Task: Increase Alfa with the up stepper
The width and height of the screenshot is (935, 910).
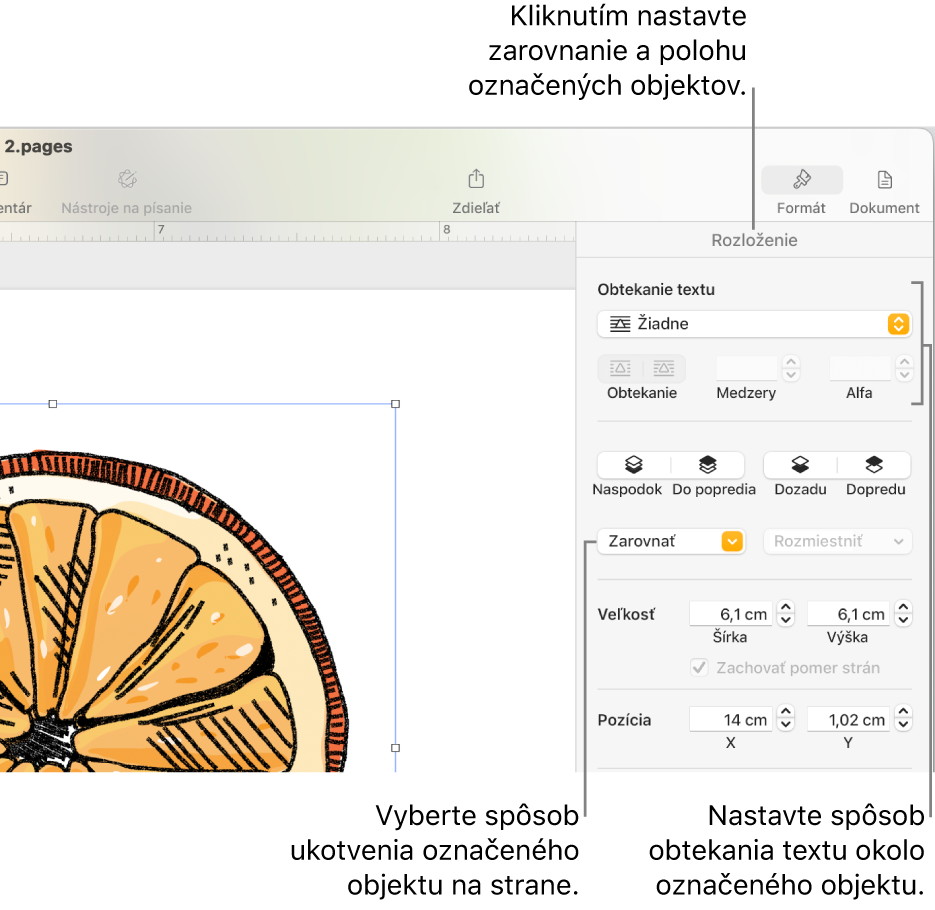Action: (904, 362)
